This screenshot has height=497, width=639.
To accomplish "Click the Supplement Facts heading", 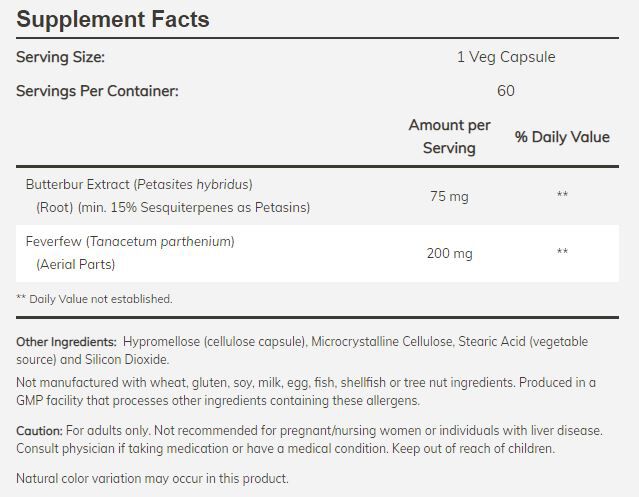I will [113, 19].
